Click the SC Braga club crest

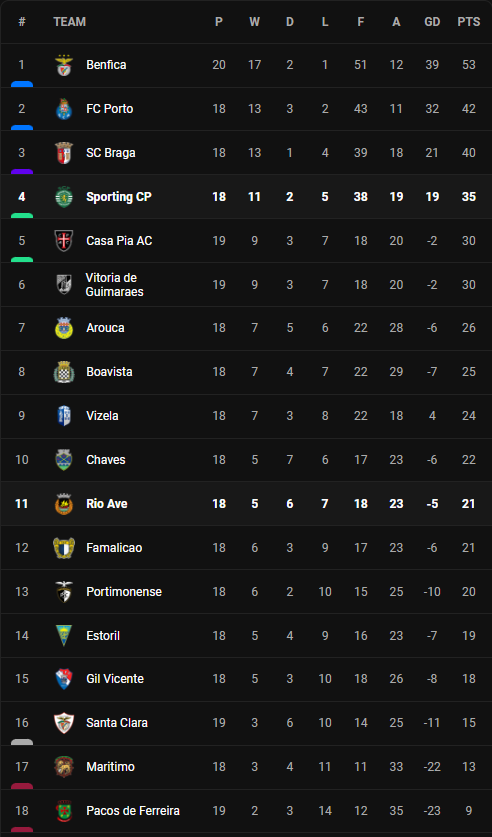64,153
